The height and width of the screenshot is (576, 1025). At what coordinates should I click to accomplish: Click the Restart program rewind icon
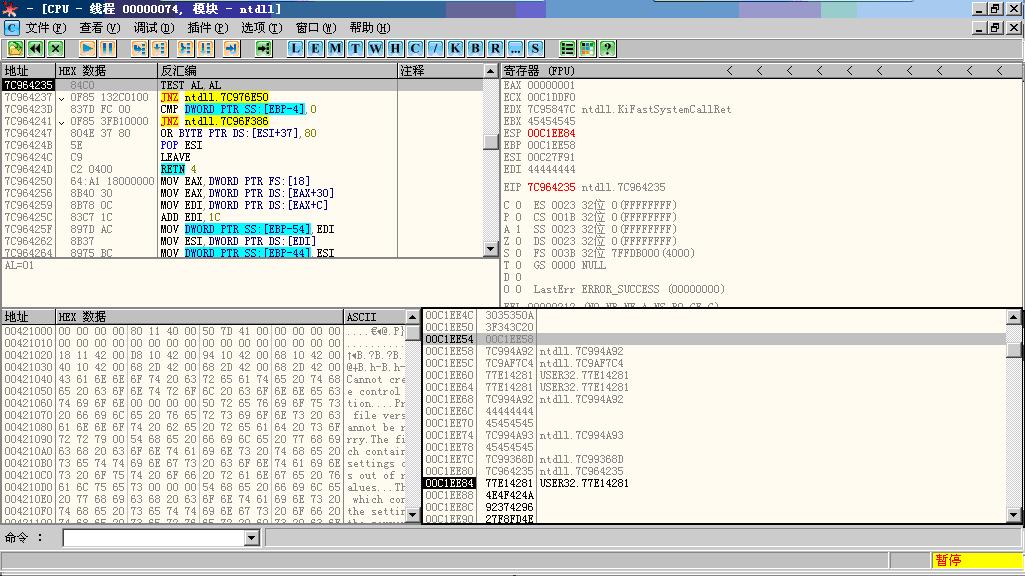point(35,48)
